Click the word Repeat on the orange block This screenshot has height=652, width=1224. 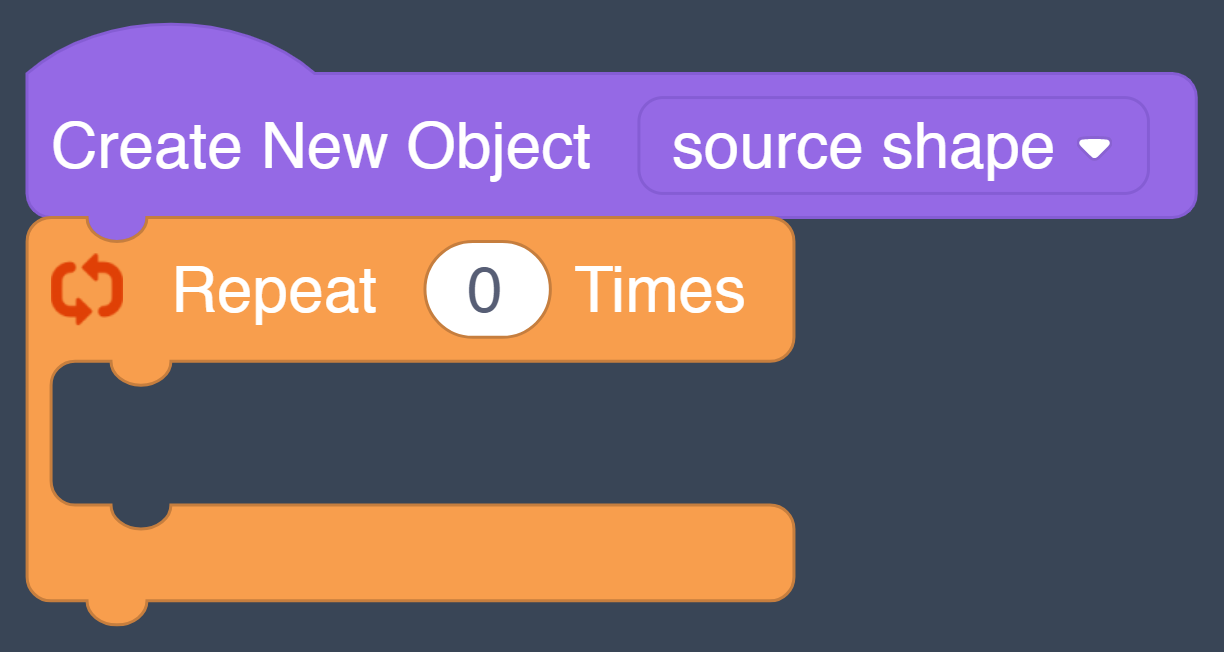click(x=274, y=289)
